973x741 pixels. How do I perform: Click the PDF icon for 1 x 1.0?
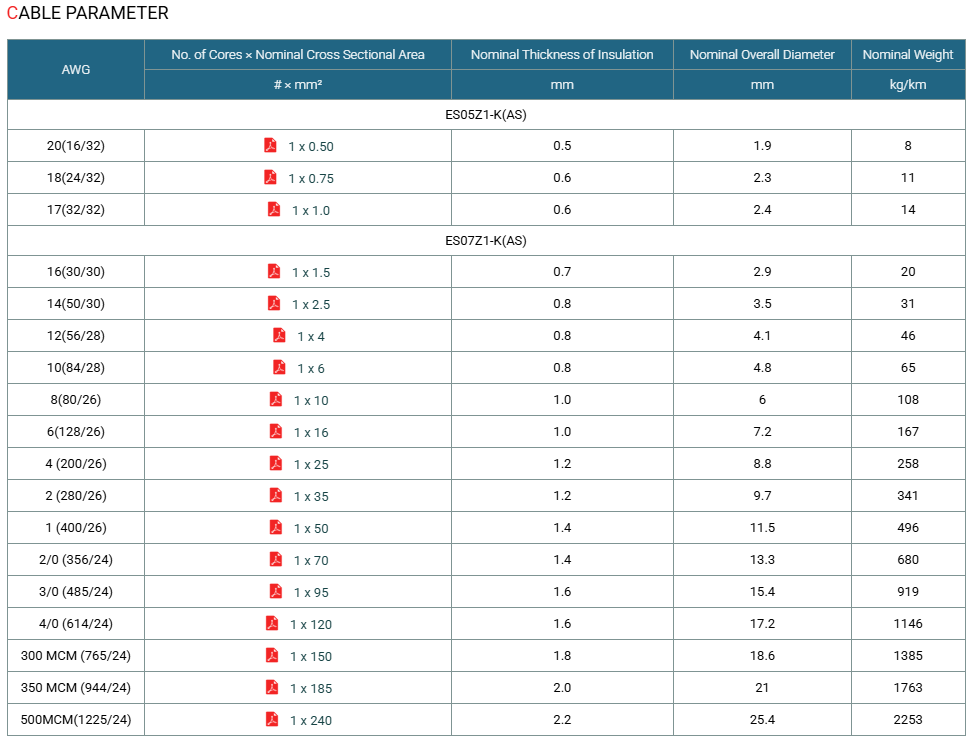pyautogui.click(x=274, y=209)
